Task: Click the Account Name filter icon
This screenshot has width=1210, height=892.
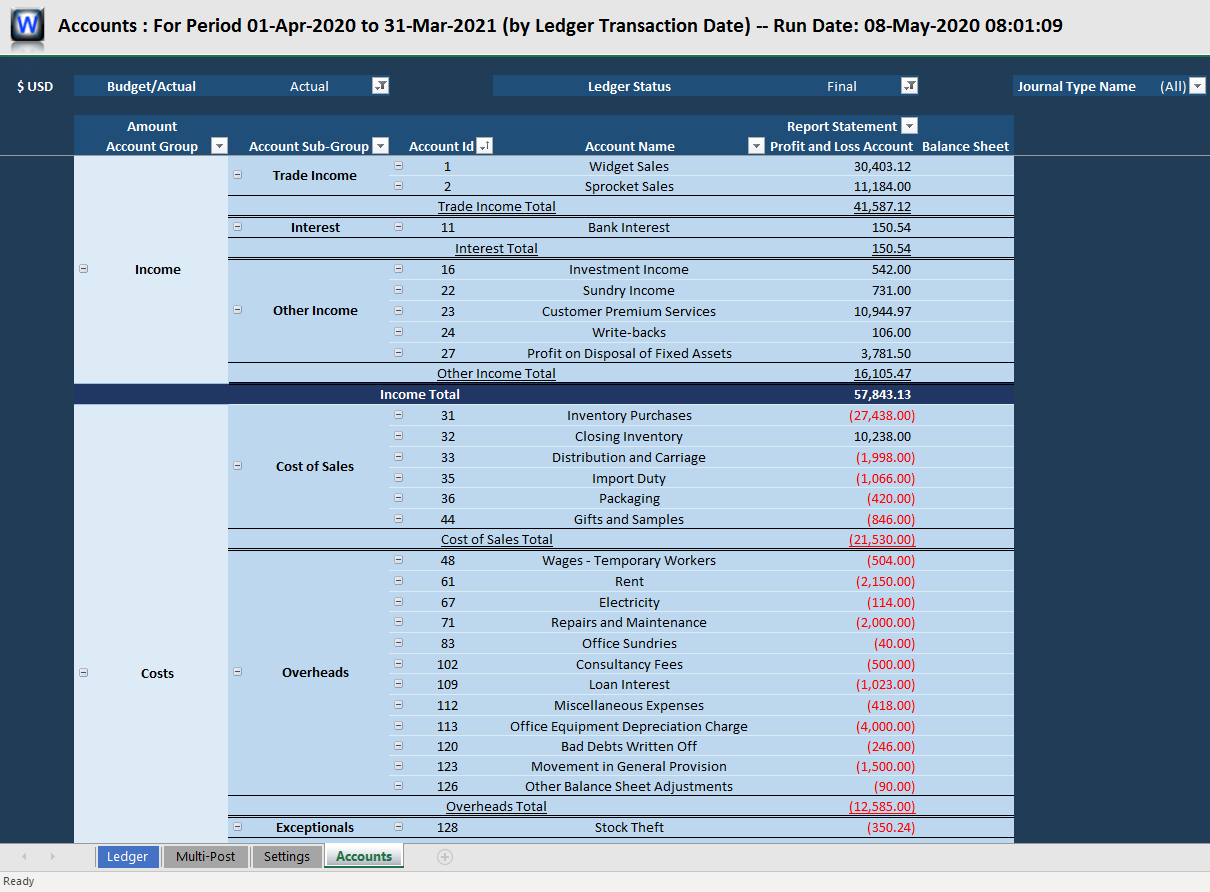Action: (x=757, y=145)
